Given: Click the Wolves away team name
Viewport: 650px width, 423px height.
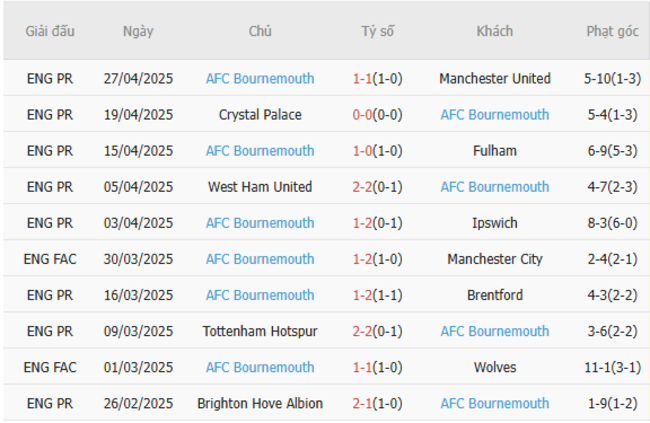Looking at the screenshot, I should coord(495,367).
